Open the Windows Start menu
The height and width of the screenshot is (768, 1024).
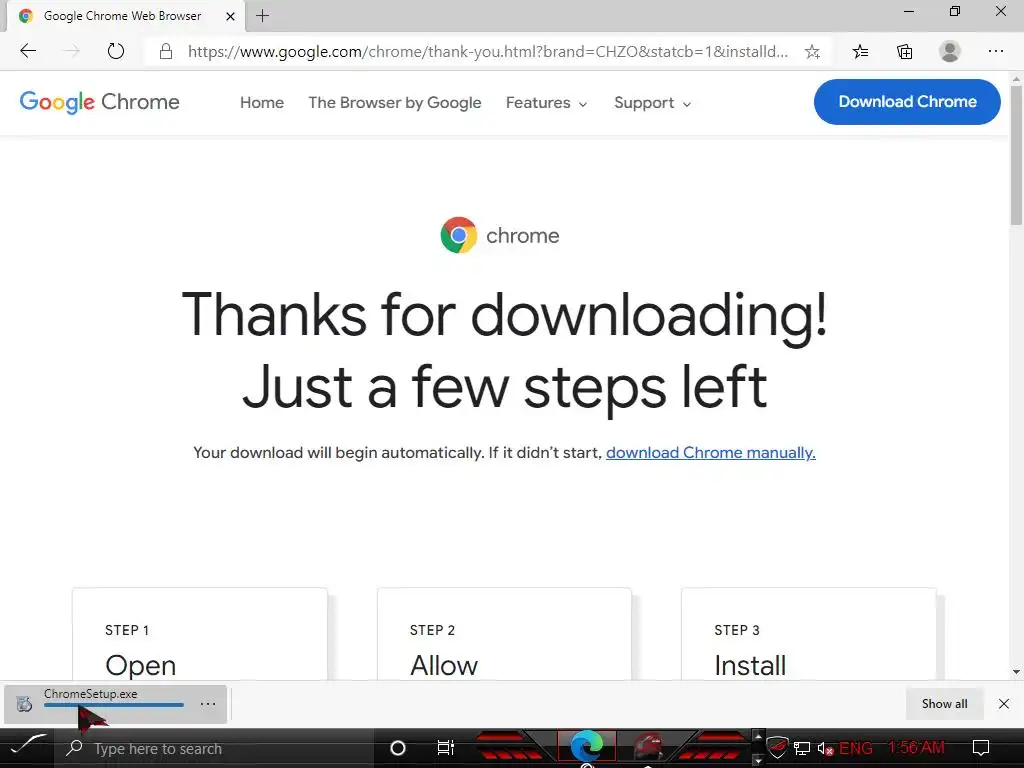tap(27, 748)
